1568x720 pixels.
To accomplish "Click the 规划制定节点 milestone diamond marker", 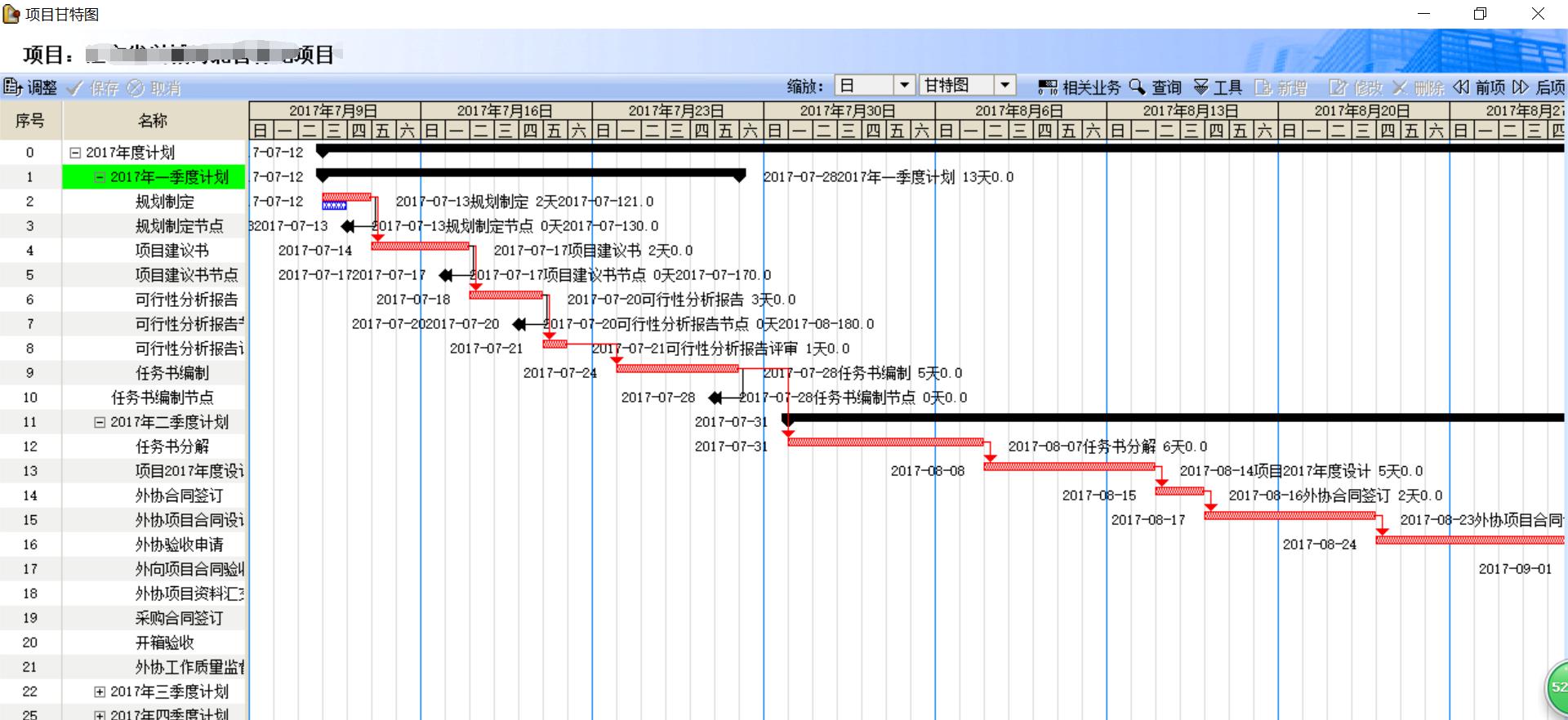I will [349, 226].
